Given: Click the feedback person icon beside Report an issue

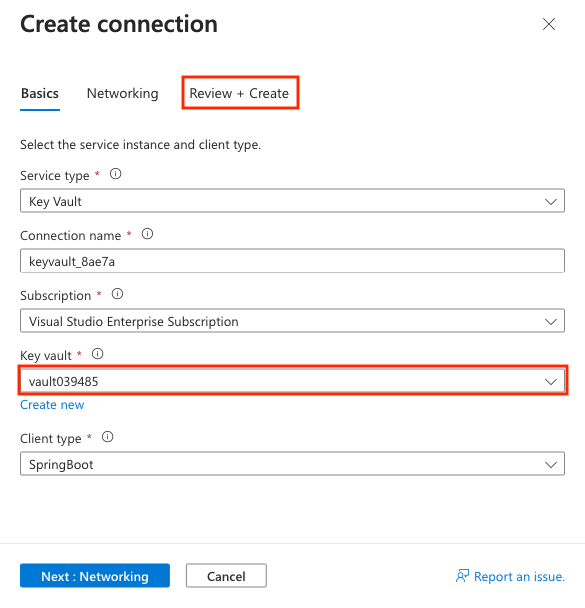Looking at the screenshot, I should (x=462, y=576).
